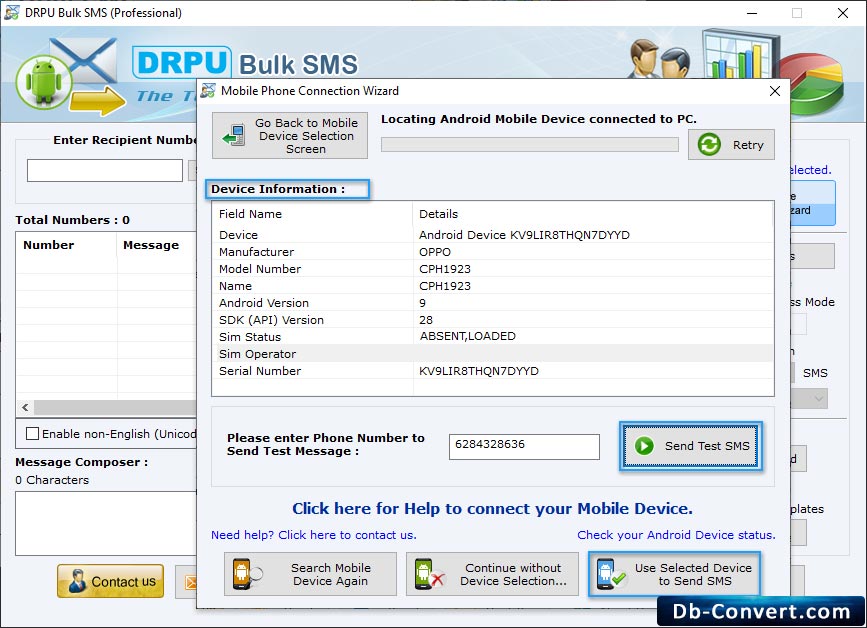The width and height of the screenshot is (867, 628).
Task: Click the Message column header in main window
Action: [156, 245]
